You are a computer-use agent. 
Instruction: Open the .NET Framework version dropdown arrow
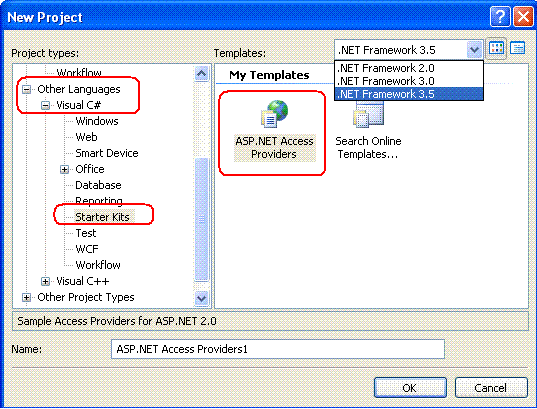(x=474, y=50)
